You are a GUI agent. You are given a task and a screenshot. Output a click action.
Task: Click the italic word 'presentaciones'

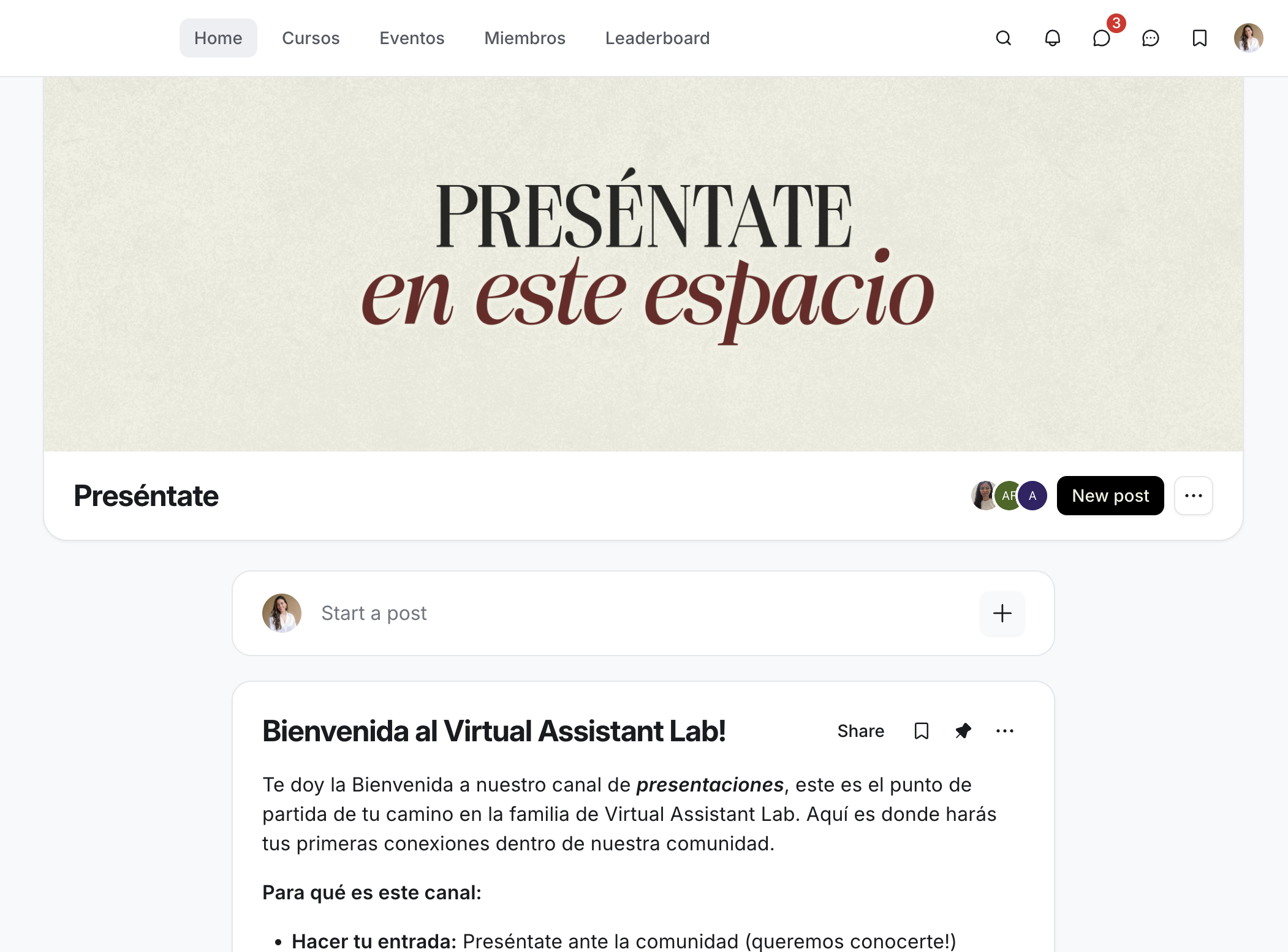(x=710, y=785)
